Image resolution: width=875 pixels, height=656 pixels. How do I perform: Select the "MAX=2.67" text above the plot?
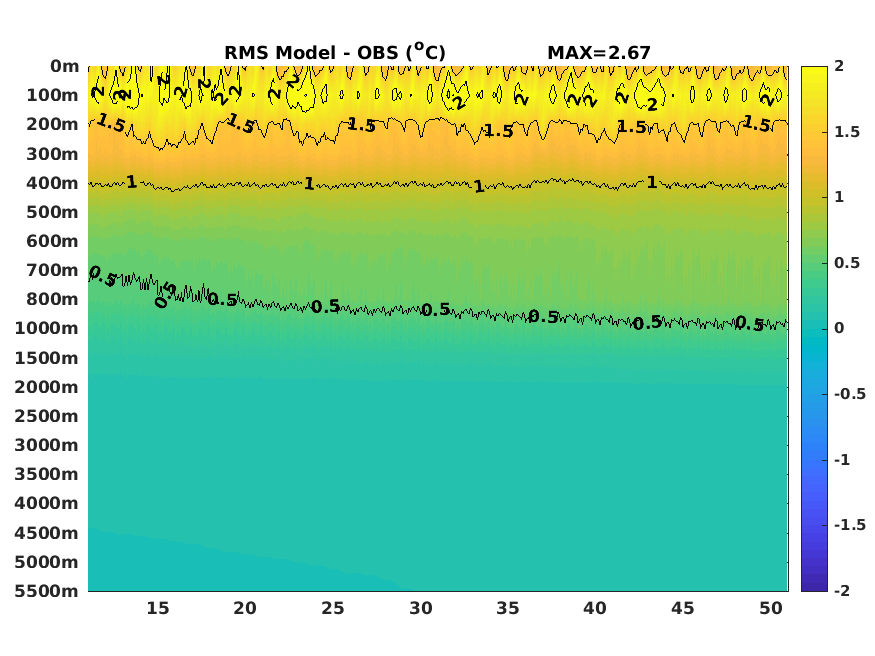(x=599, y=53)
